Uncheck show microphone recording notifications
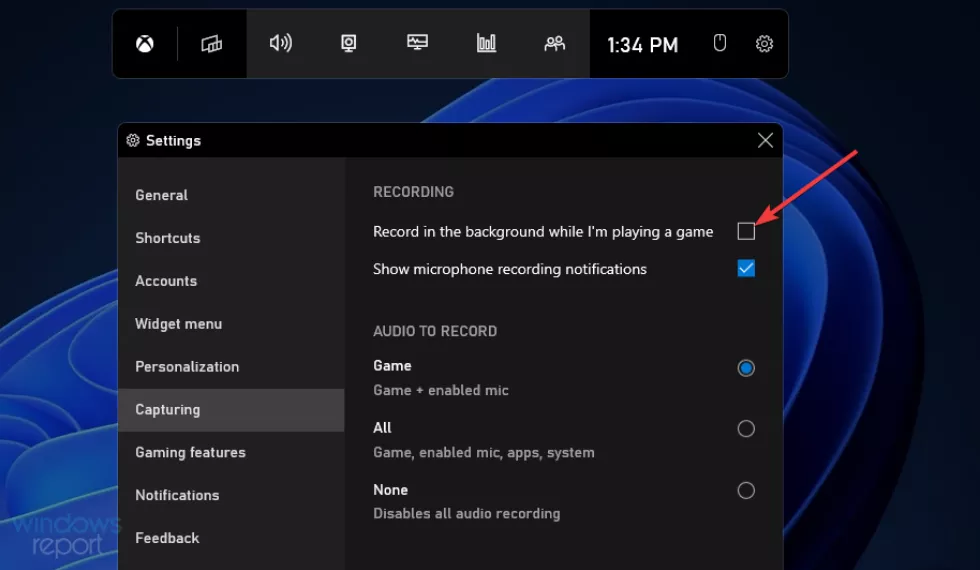 point(746,268)
